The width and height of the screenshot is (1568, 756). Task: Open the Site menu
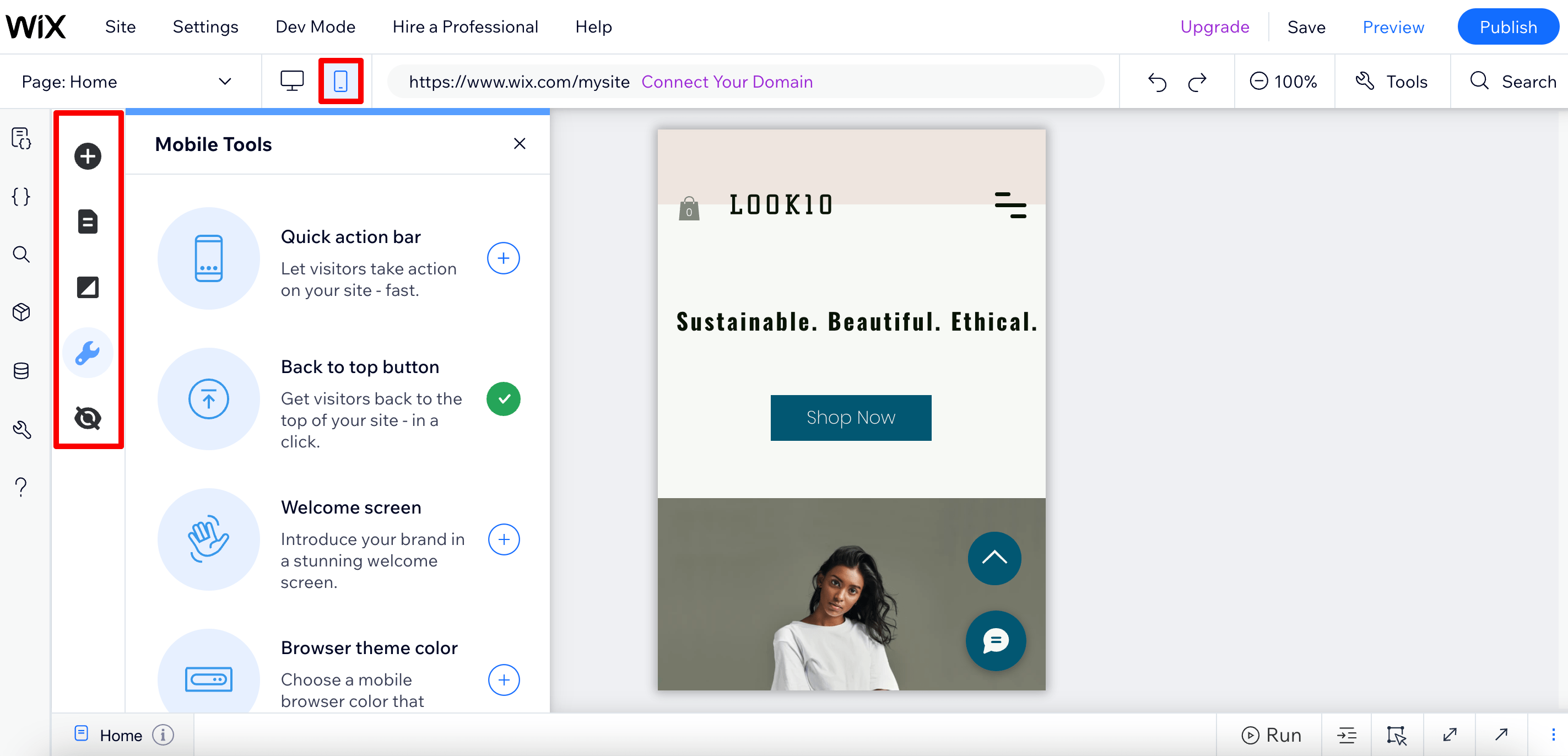[x=120, y=27]
